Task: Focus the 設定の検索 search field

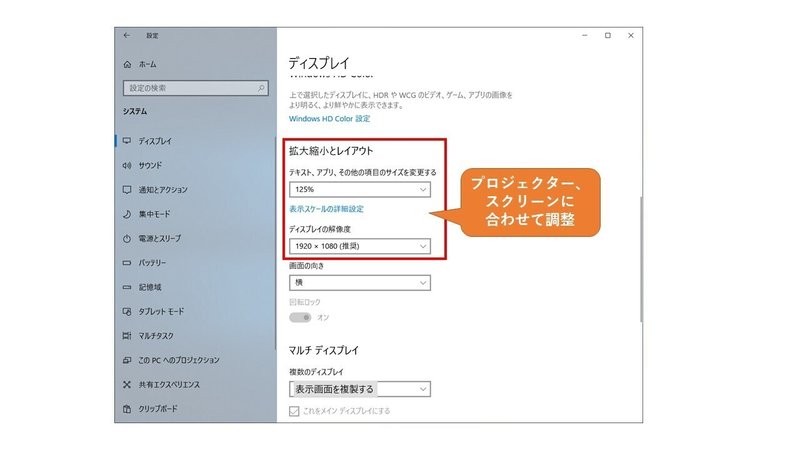Action: [195, 88]
